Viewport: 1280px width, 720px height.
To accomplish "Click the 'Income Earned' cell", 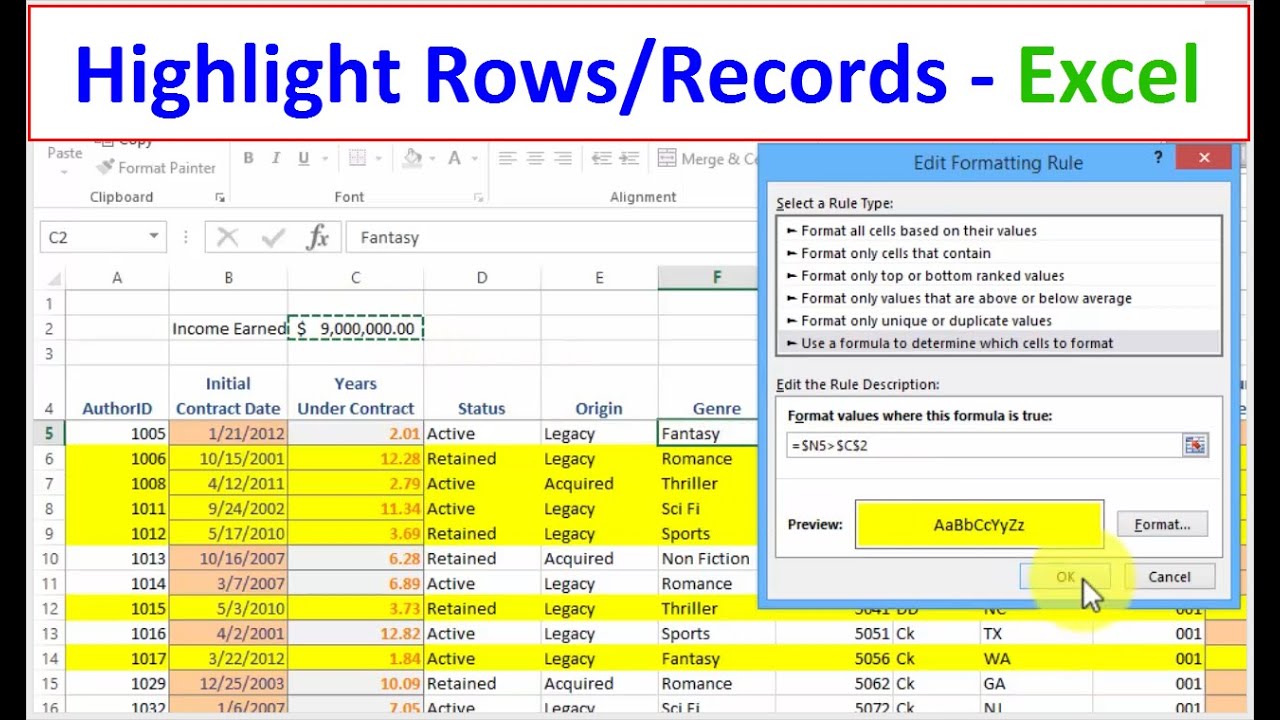I will coord(228,328).
